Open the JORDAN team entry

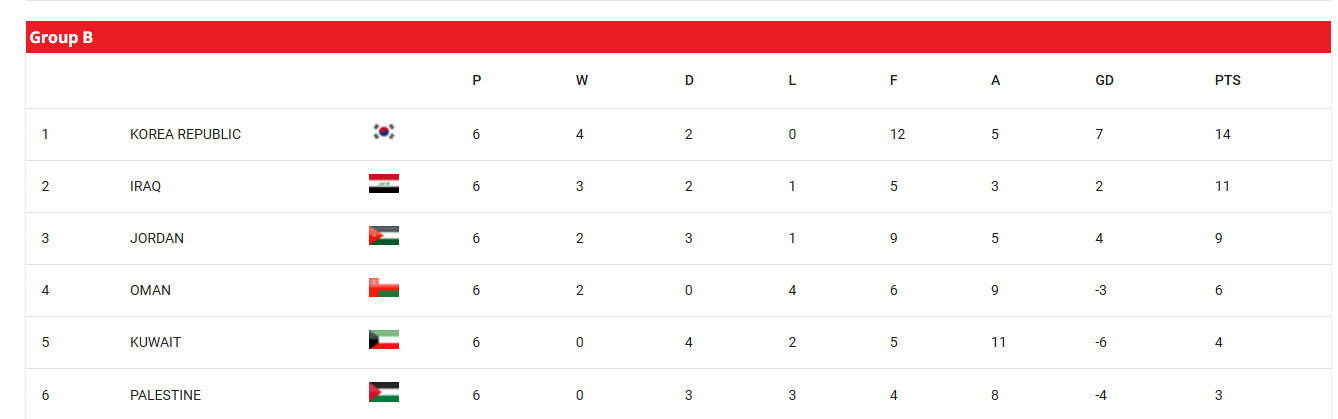point(157,238)
